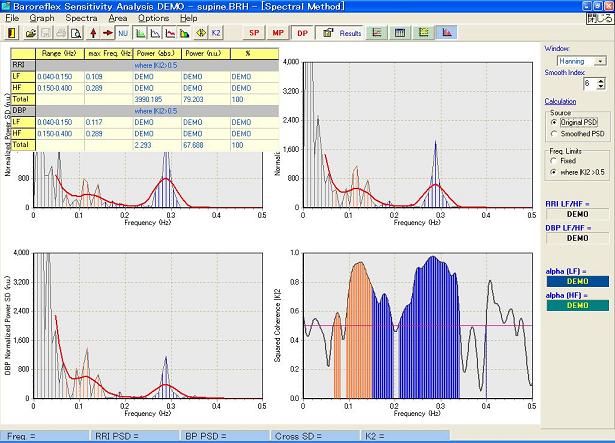This screenshot has height=443, width=615.
Task: Click the red right arrow icon
Action: (108, 33)
